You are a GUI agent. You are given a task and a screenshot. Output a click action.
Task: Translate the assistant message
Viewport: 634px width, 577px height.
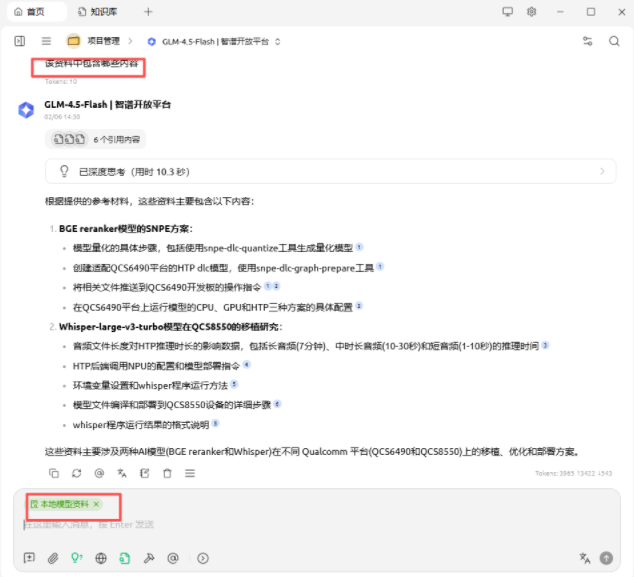pos(122,473)
